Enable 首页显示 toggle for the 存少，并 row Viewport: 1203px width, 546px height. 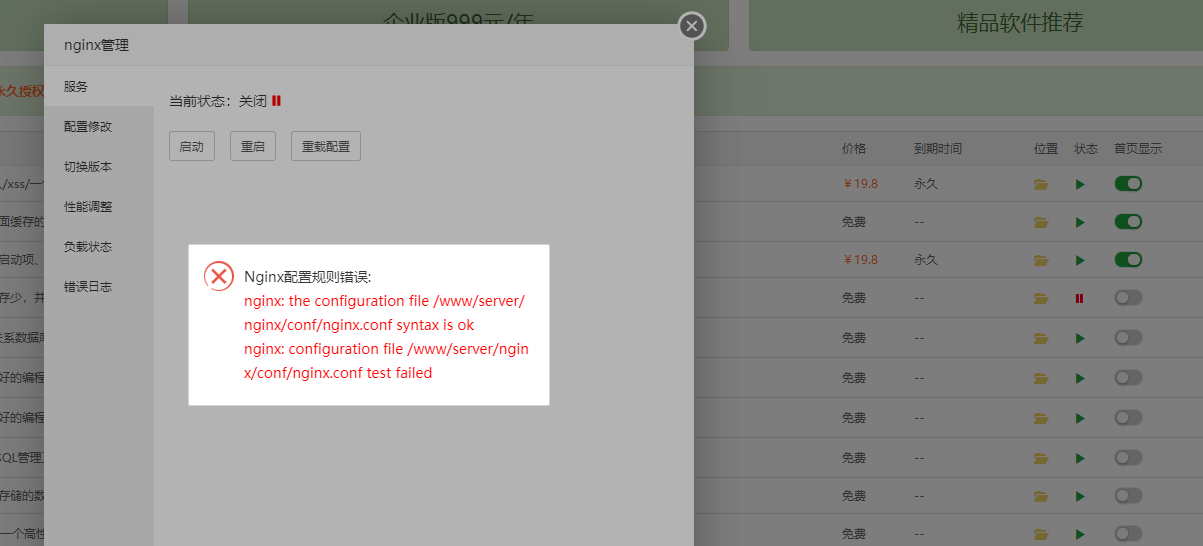[1128, 297]
